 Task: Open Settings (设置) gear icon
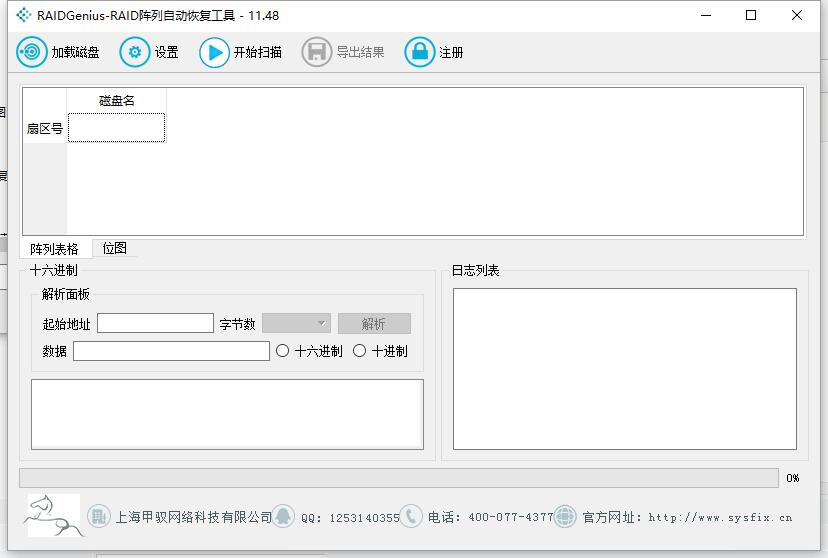coord(134,52)
